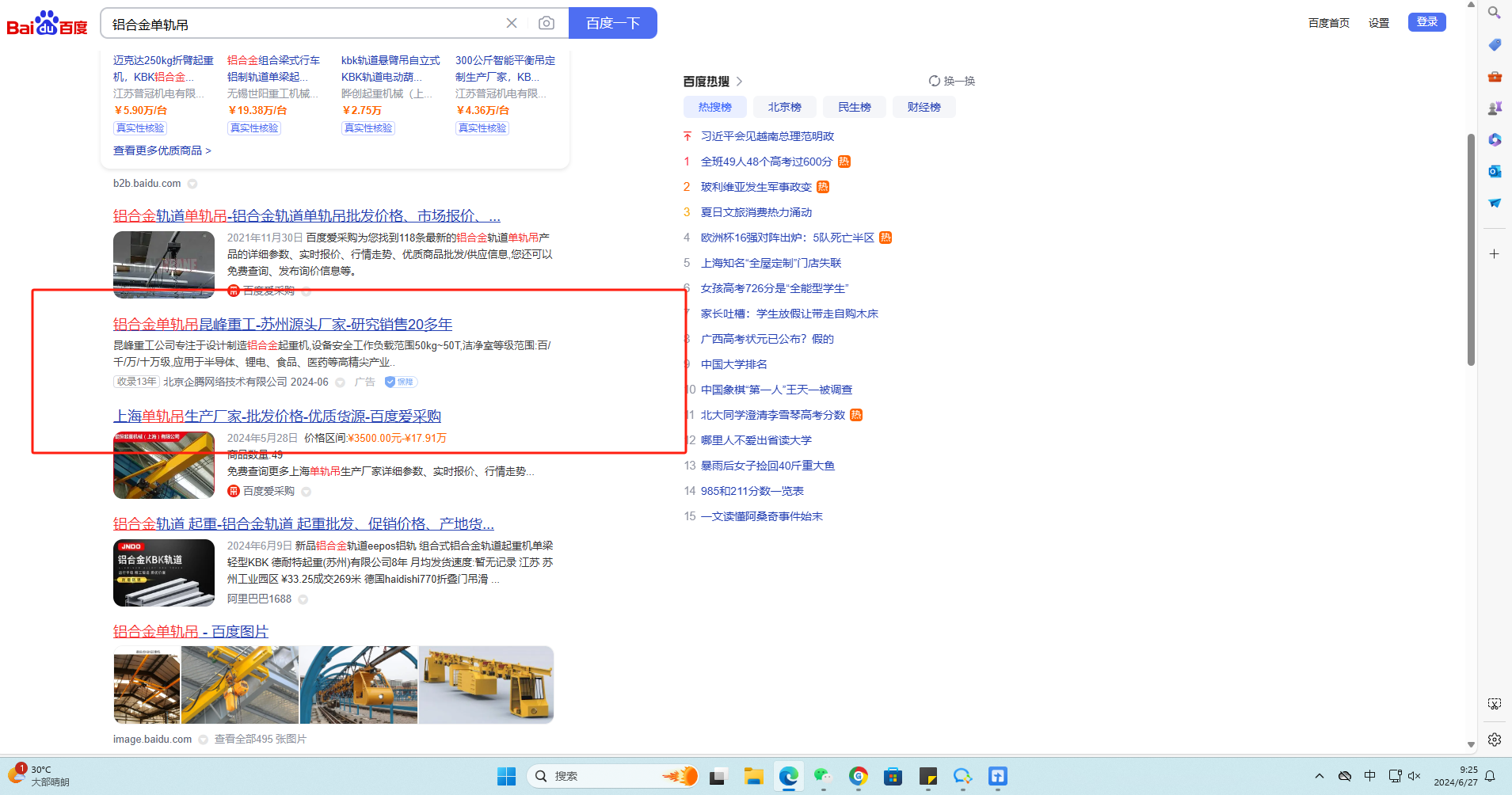The width and height of the screenshot is (1512, 795).
Task: Click the 百度一下 search button
Action: tap(613, 23)
